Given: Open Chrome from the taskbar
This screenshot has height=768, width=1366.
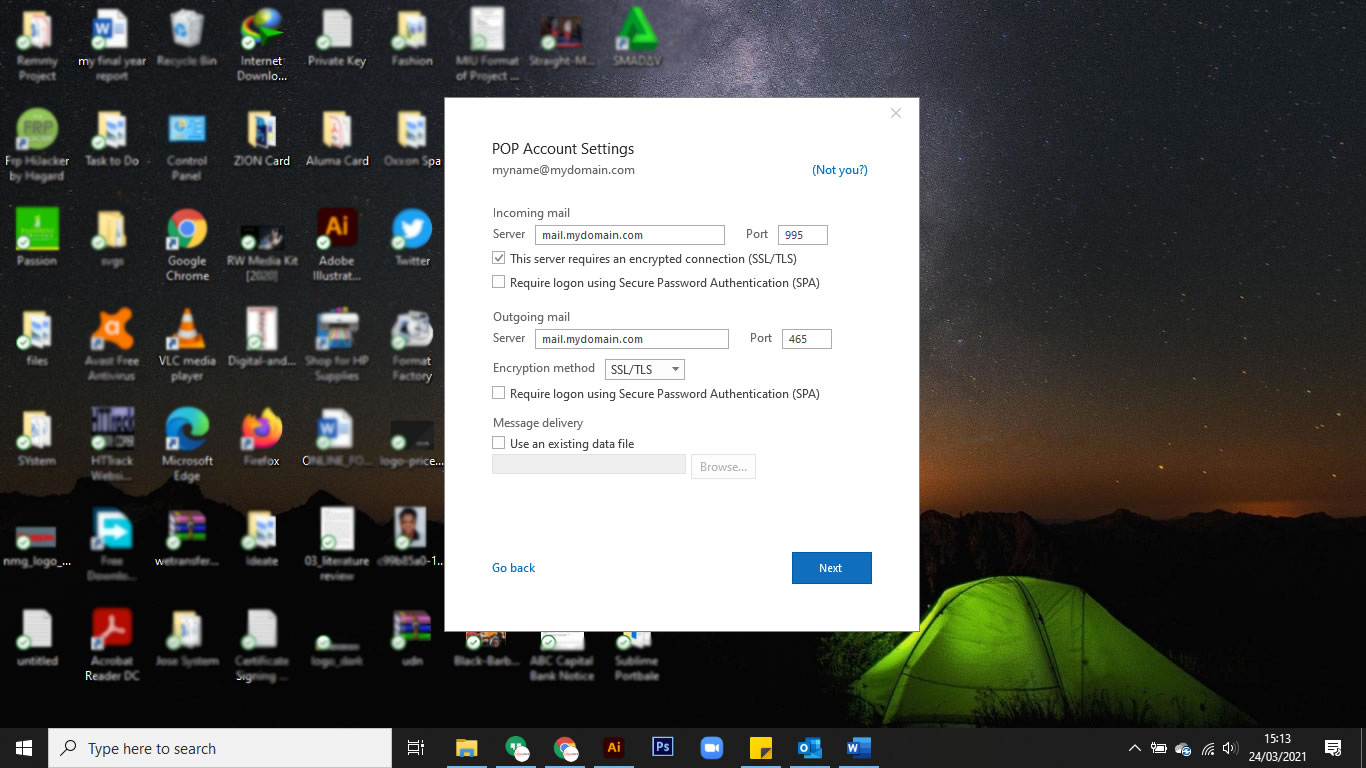Looking at the screenshot, I should point(565,748).
